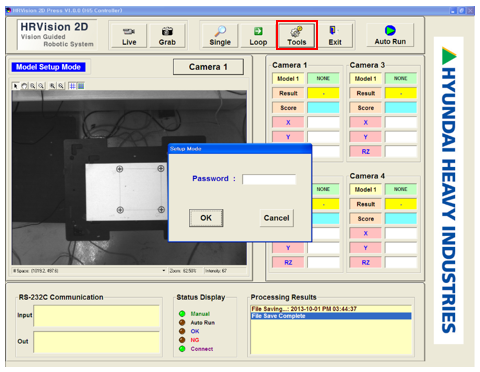Start Auto Run mode
The image size is (480, 372).
point(390,35)
